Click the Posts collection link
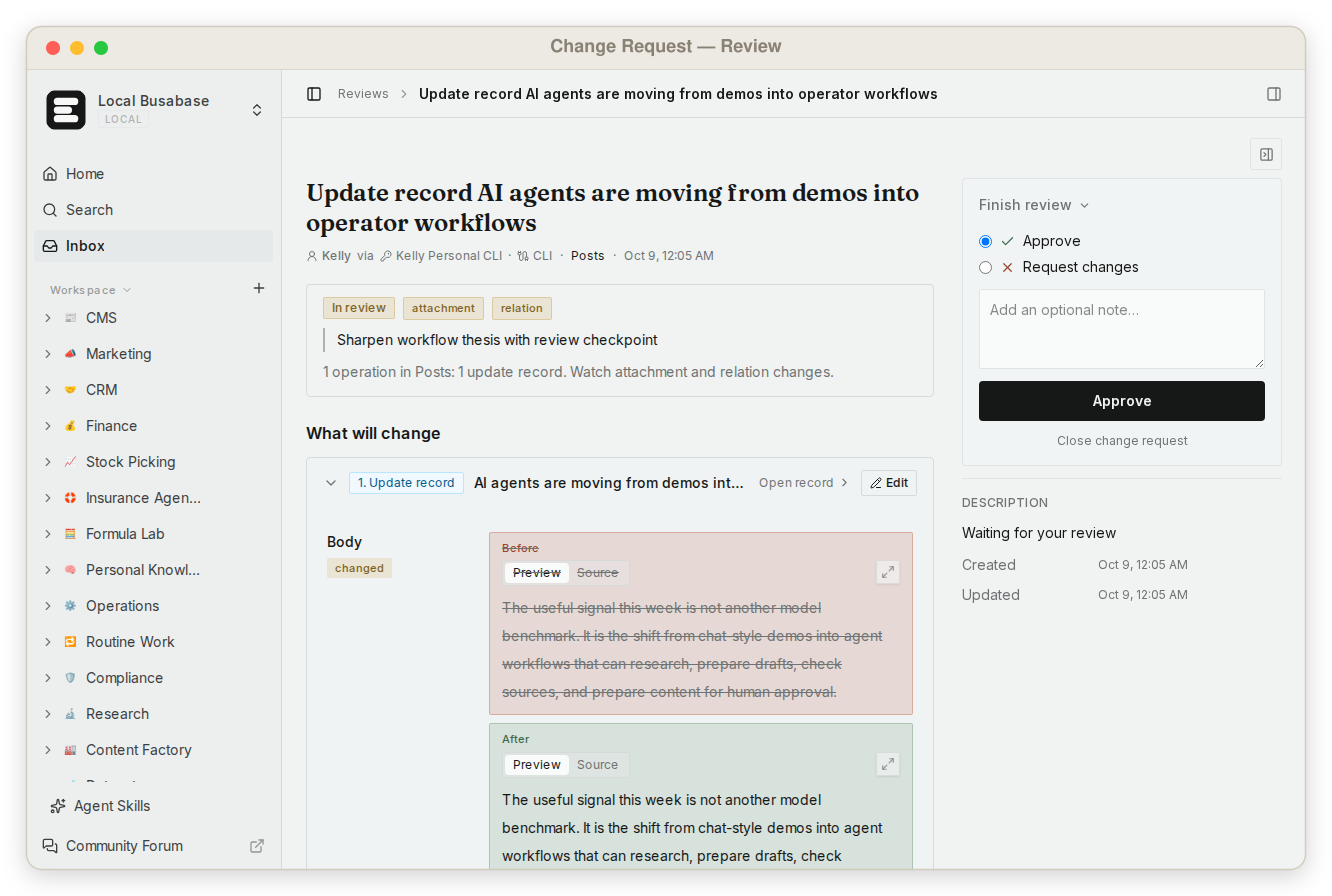This screenshot has width=1332, height=896. (x=588, y=256)
